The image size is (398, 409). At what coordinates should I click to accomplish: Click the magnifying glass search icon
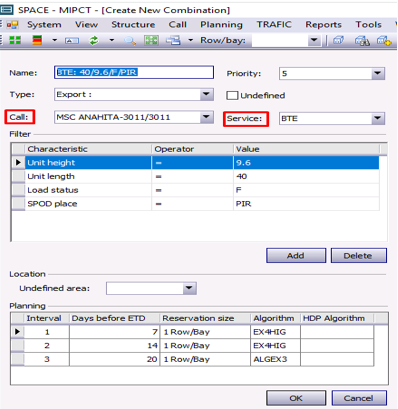130,41
